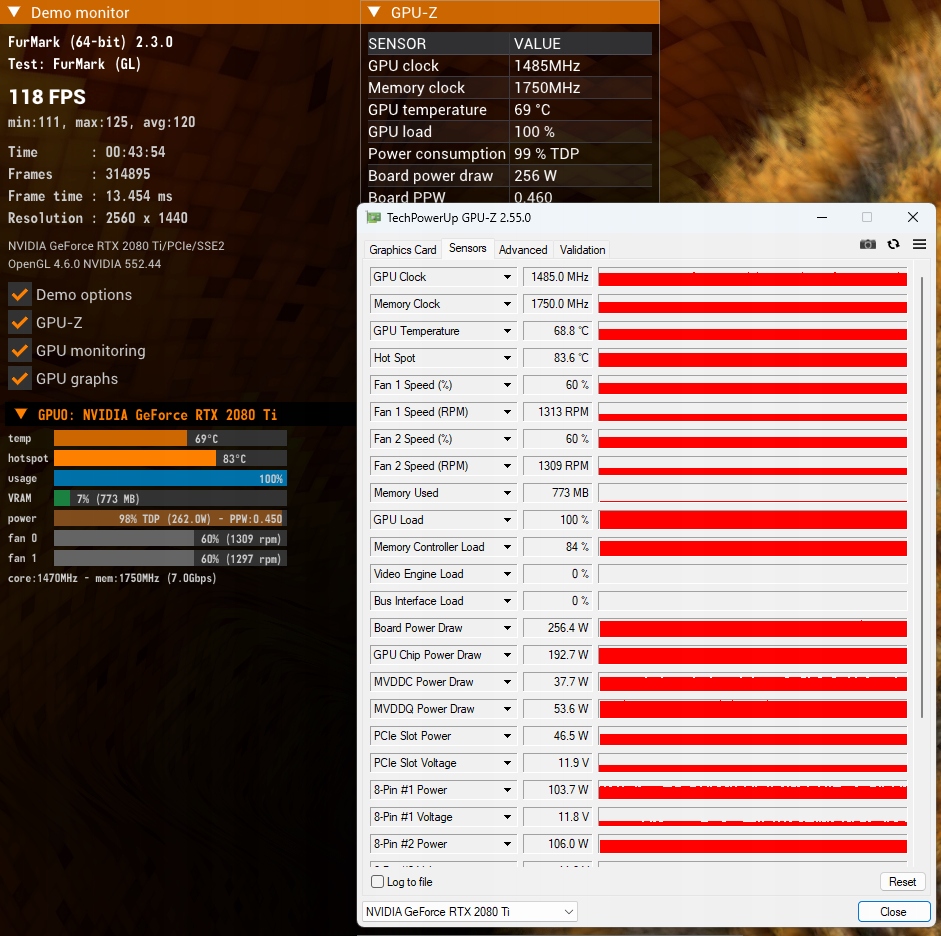The height and width of the screenshot is (936, 941).
Task: Disable the GPU monitoring checkbox
Action: click(x=20, y=351)
